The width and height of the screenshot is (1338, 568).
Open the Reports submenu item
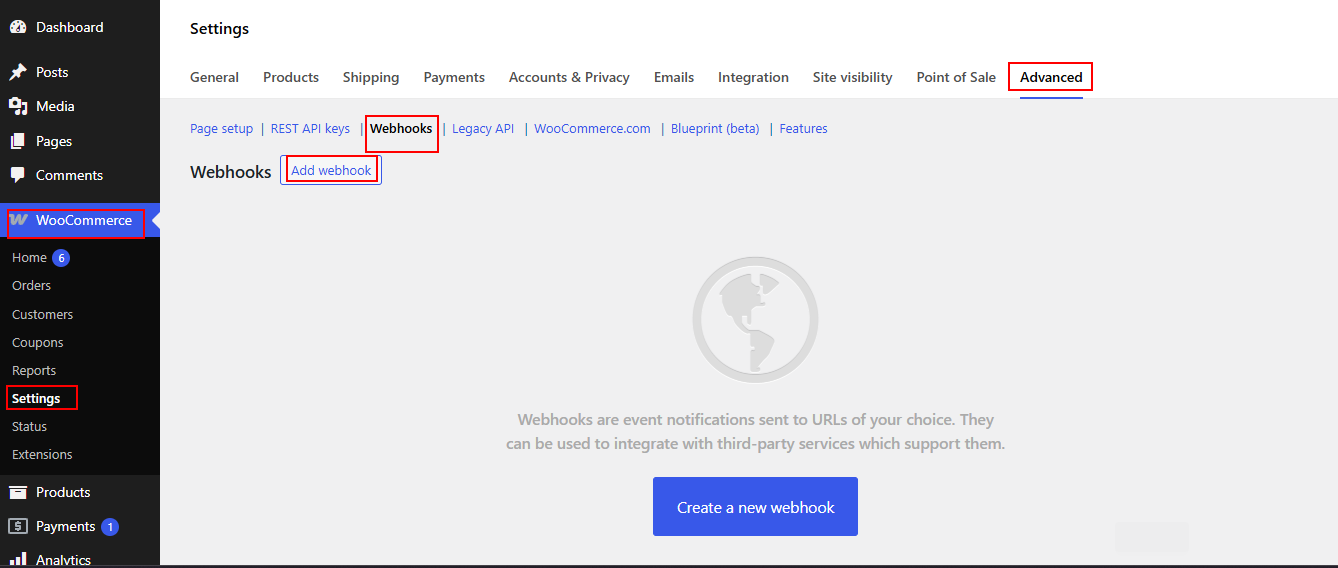pos(34,370)
